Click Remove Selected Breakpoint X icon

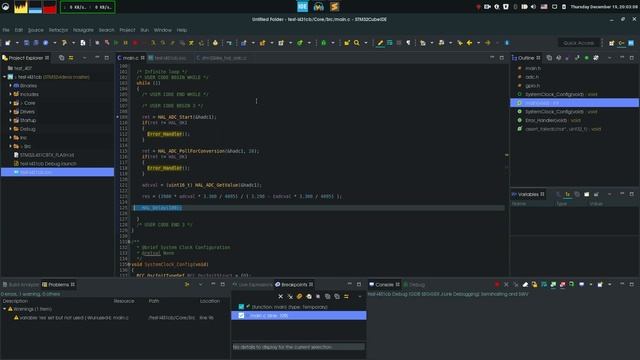click(x=280, y=296)
